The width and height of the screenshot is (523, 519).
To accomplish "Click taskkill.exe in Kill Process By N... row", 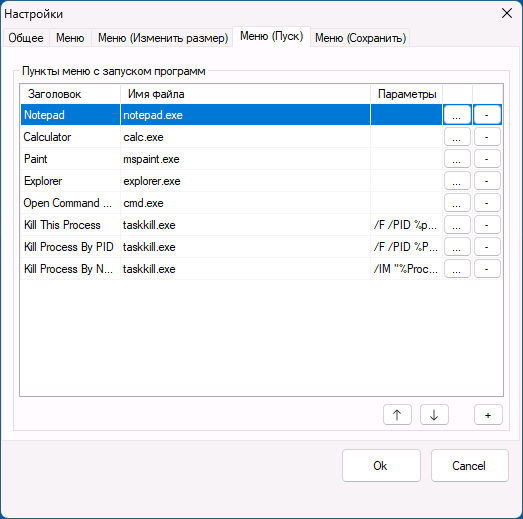I will (x=245, y=269).
